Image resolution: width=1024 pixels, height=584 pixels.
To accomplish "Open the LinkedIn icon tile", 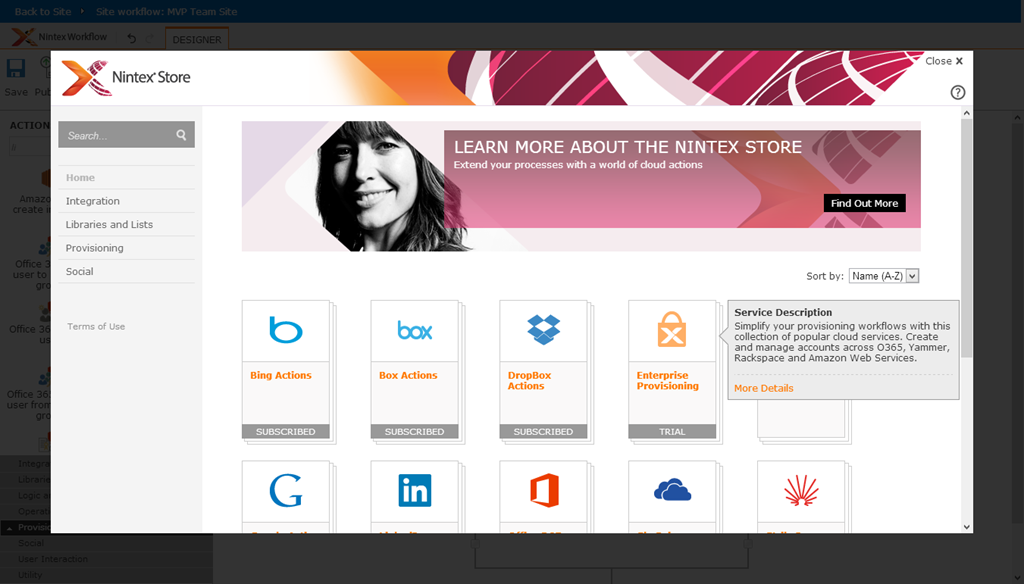I will coord(415,491).
